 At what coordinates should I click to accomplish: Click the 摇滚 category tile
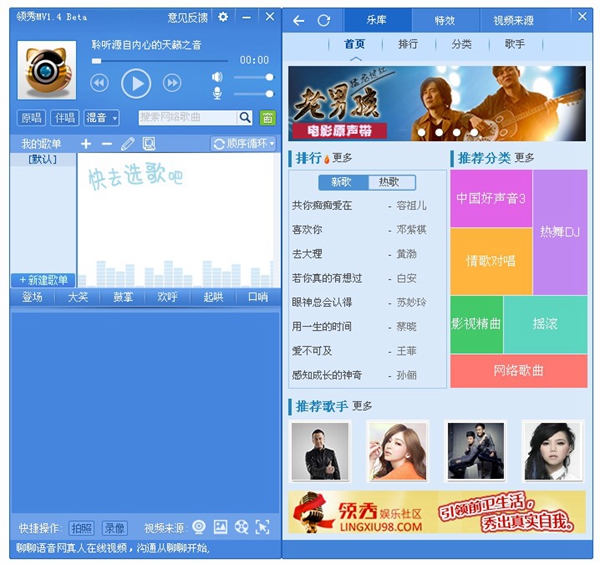pyautogui.click(x=545, y=324)
